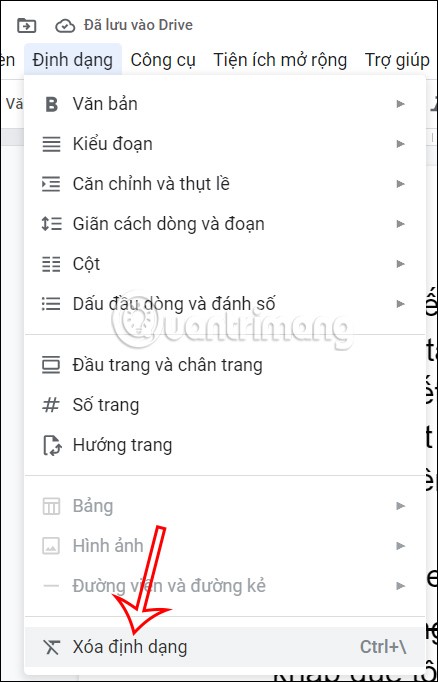Click the columns icon beside Cột
Screen dimensions: 438x682
tap(51, 264)
